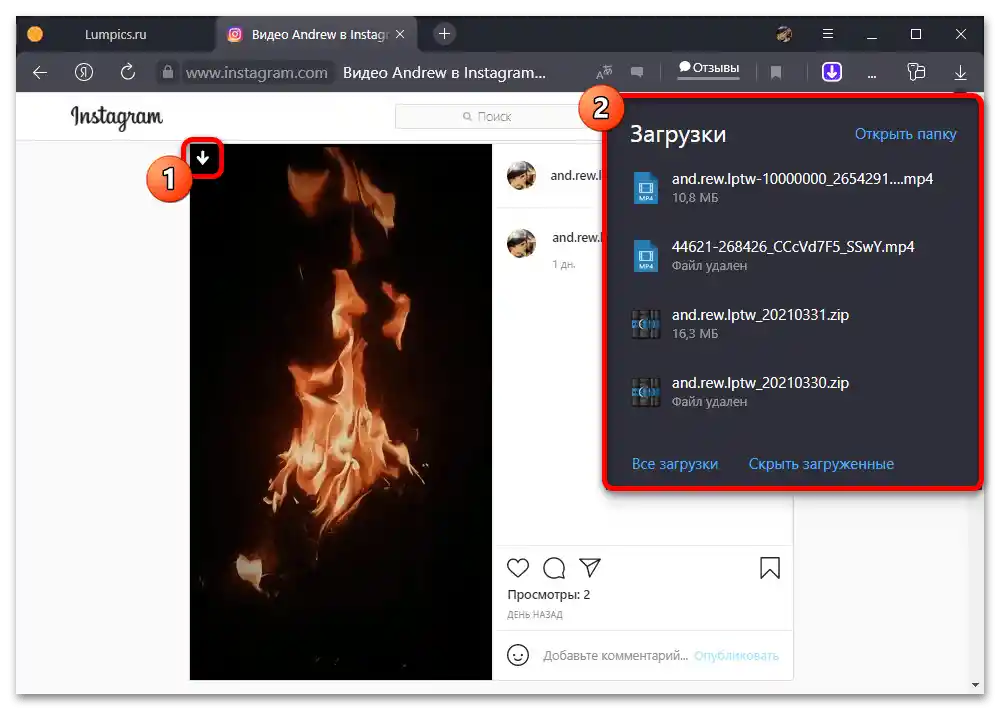The image size is (1000, 710).
Task: Select the 44621-268426_CCcVd7F5_SSwY.mp4 entry
Action: (x=791, y=255)
